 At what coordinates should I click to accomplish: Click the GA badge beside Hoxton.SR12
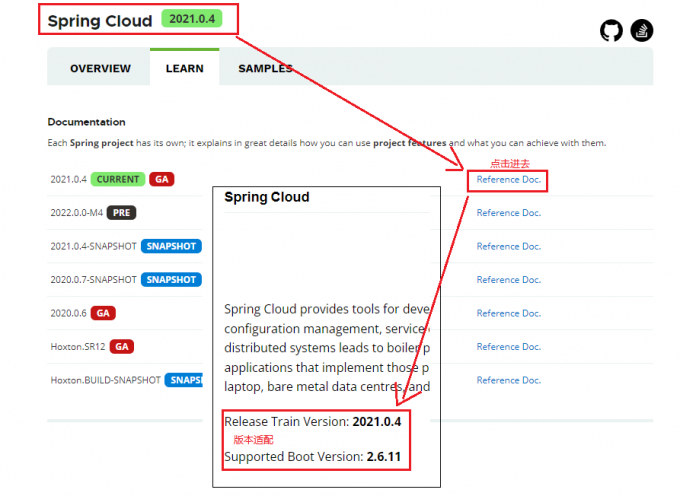tap(122, 346)
